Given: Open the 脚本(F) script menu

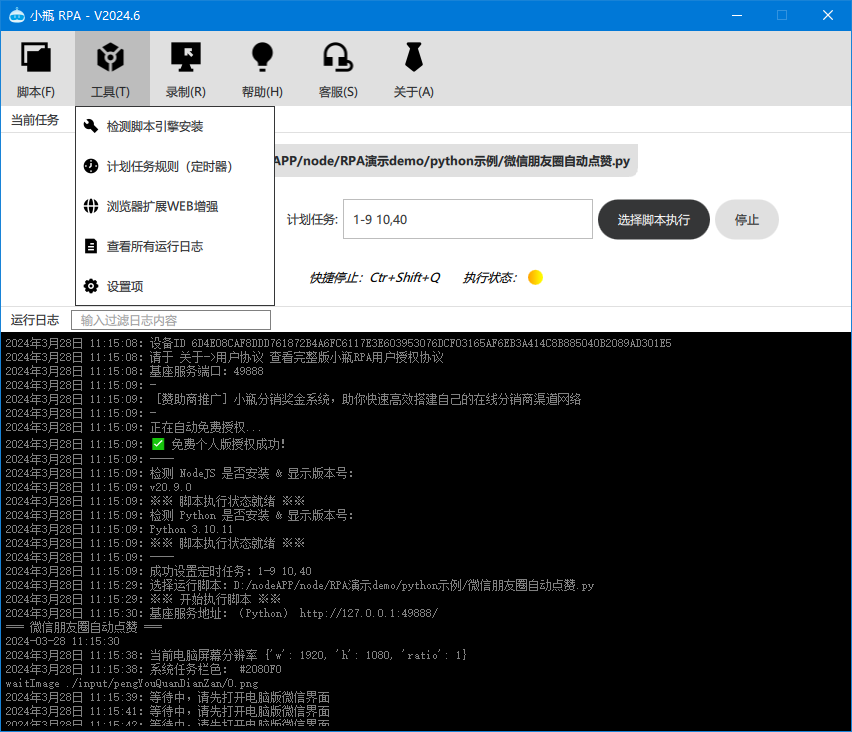Looking at the screenshot, I should [x=36, y=69].
